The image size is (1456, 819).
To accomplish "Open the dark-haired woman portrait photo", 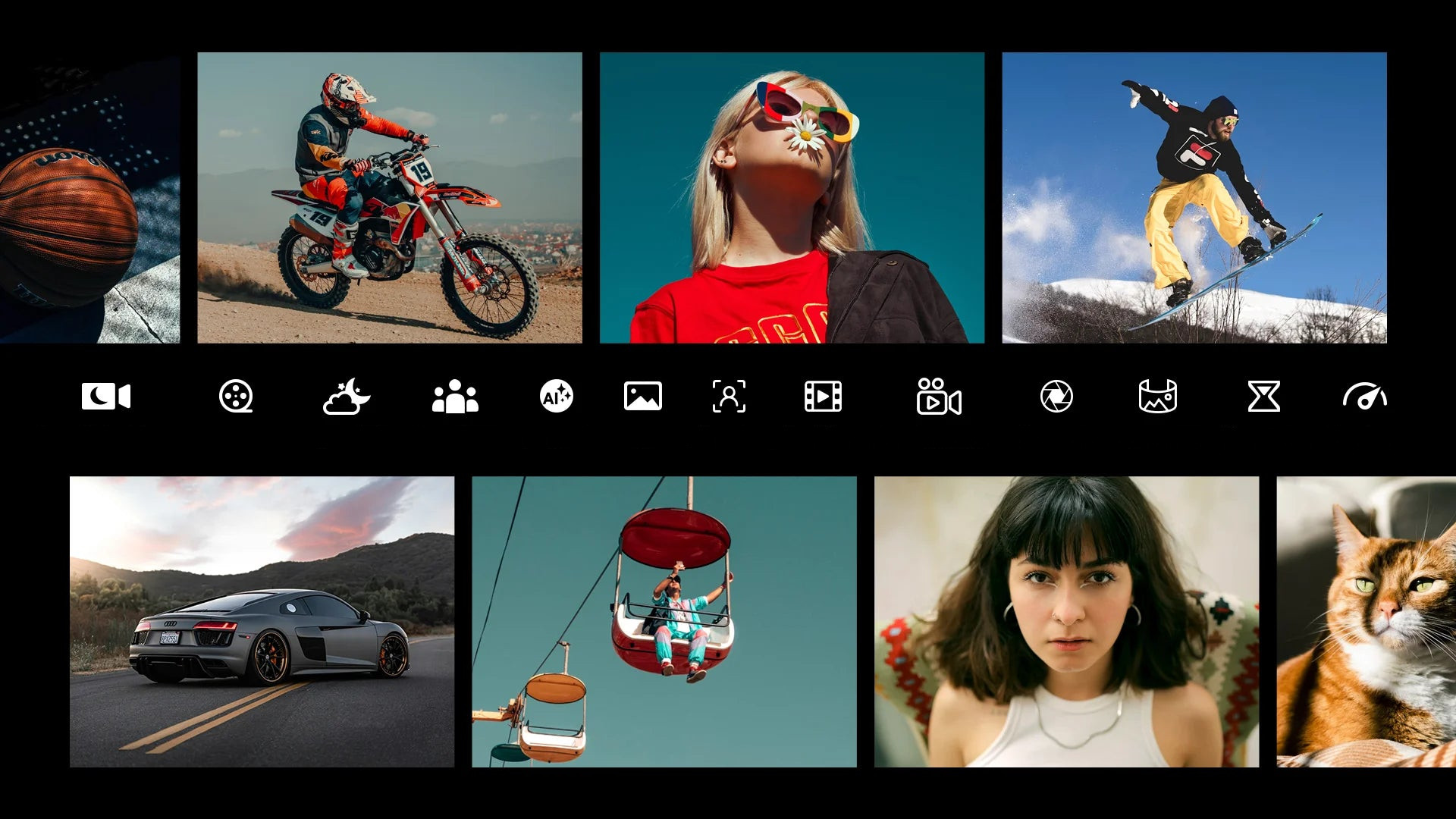I will coord(1066,621).
